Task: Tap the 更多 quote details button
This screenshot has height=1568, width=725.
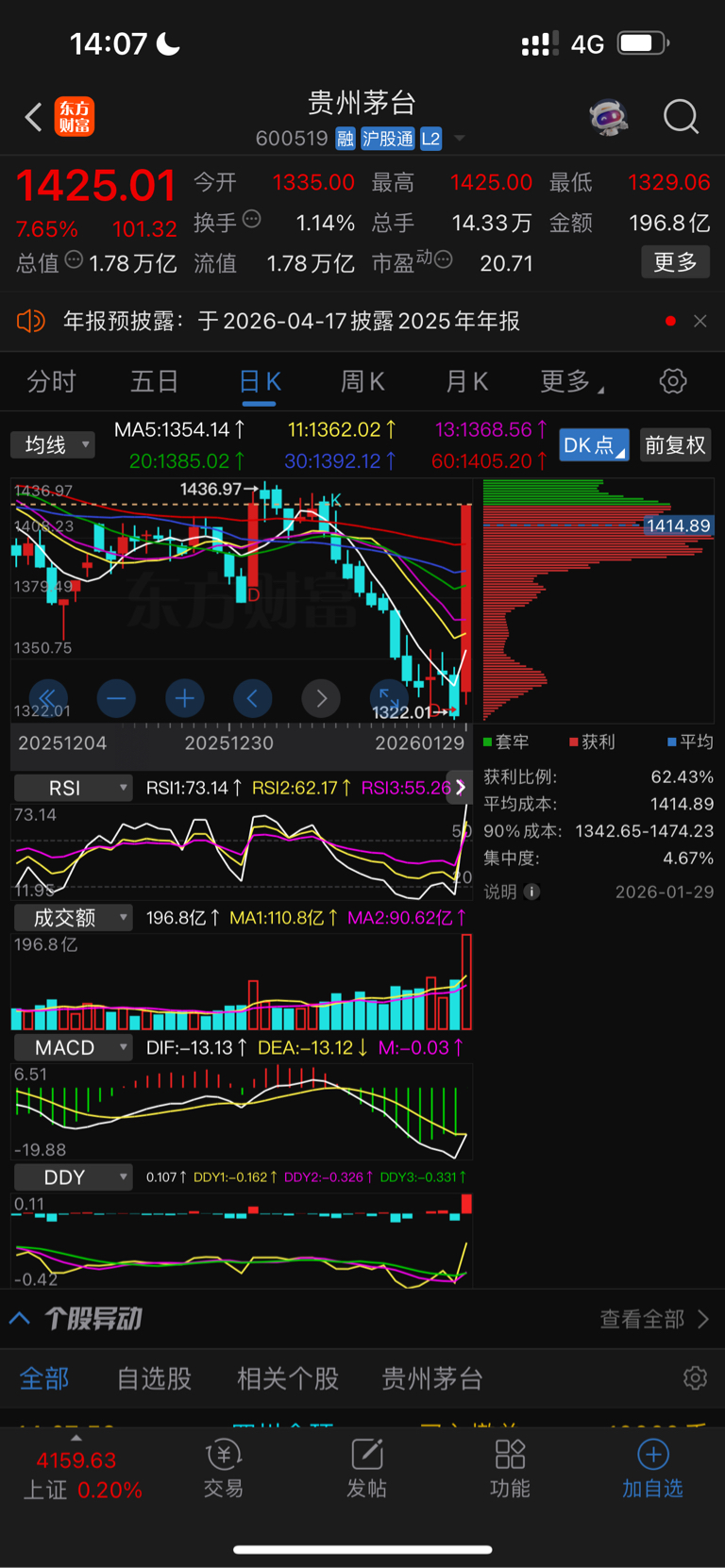Action: (x=675, y=262)
